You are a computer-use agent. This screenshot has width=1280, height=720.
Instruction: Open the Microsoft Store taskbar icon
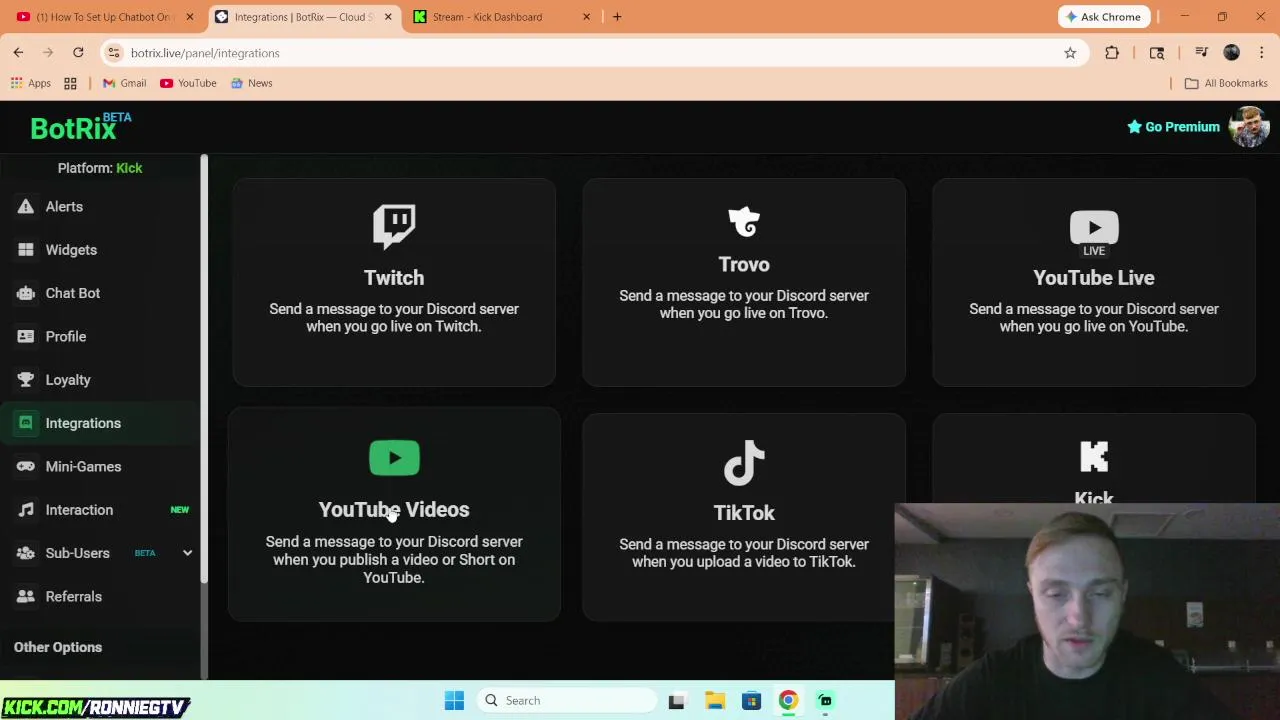point(751,701)
